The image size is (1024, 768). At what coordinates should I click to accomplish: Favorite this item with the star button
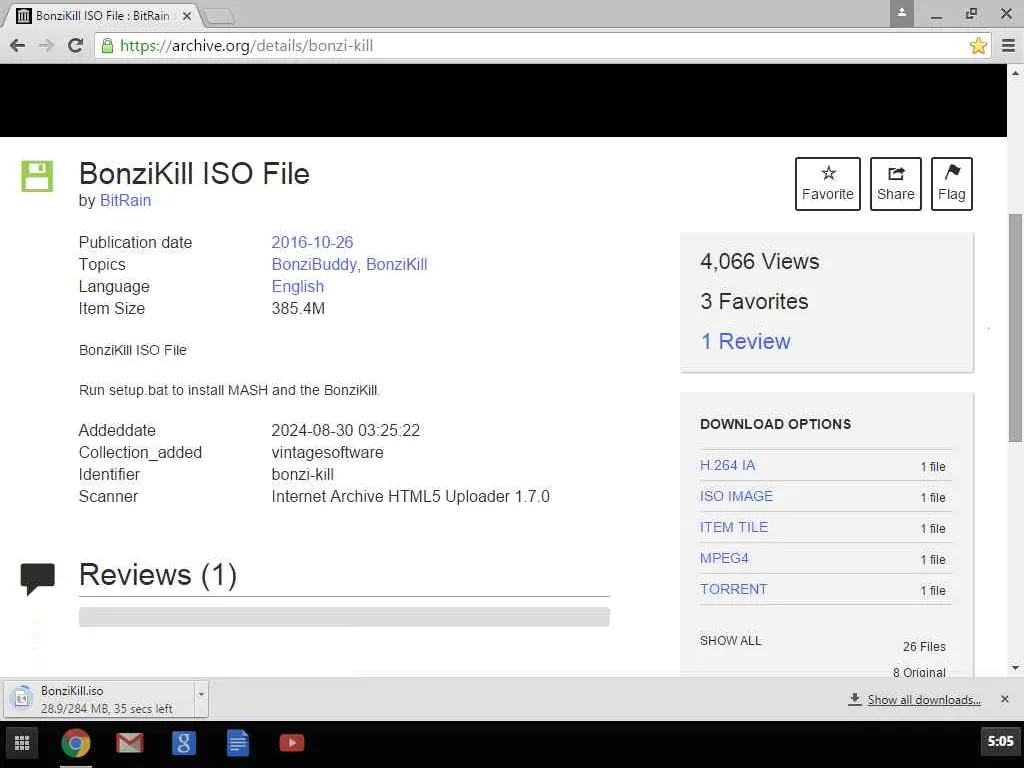tap(827, 184)
